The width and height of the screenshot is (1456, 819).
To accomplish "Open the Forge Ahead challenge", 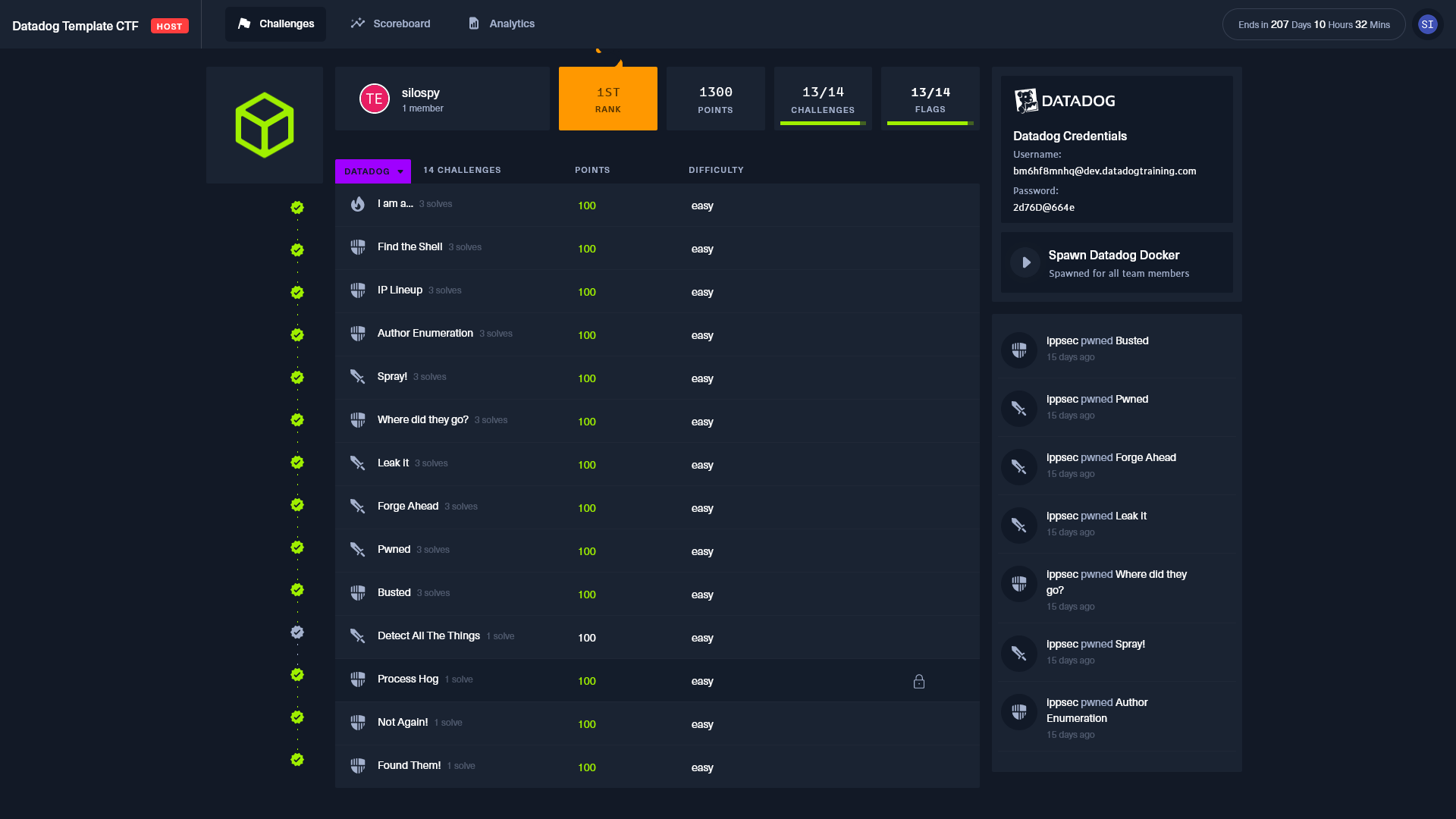I will click(x=407, y=506).
